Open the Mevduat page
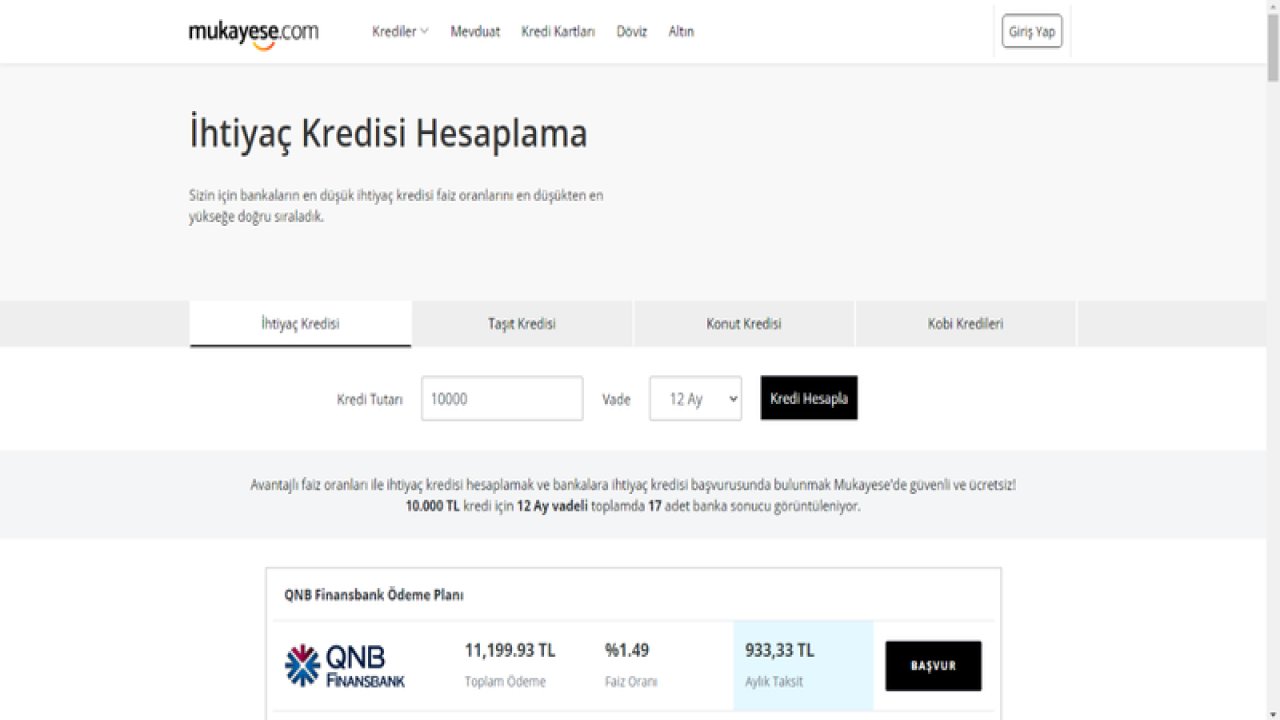Image resolution: width=1280 pixels, height=720 pixels. (x=475, y=31)
